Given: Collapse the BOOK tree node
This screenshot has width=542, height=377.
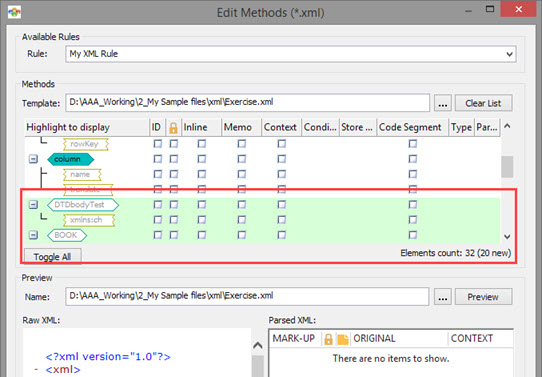Looking at the screenshot, I should (33, 235).
